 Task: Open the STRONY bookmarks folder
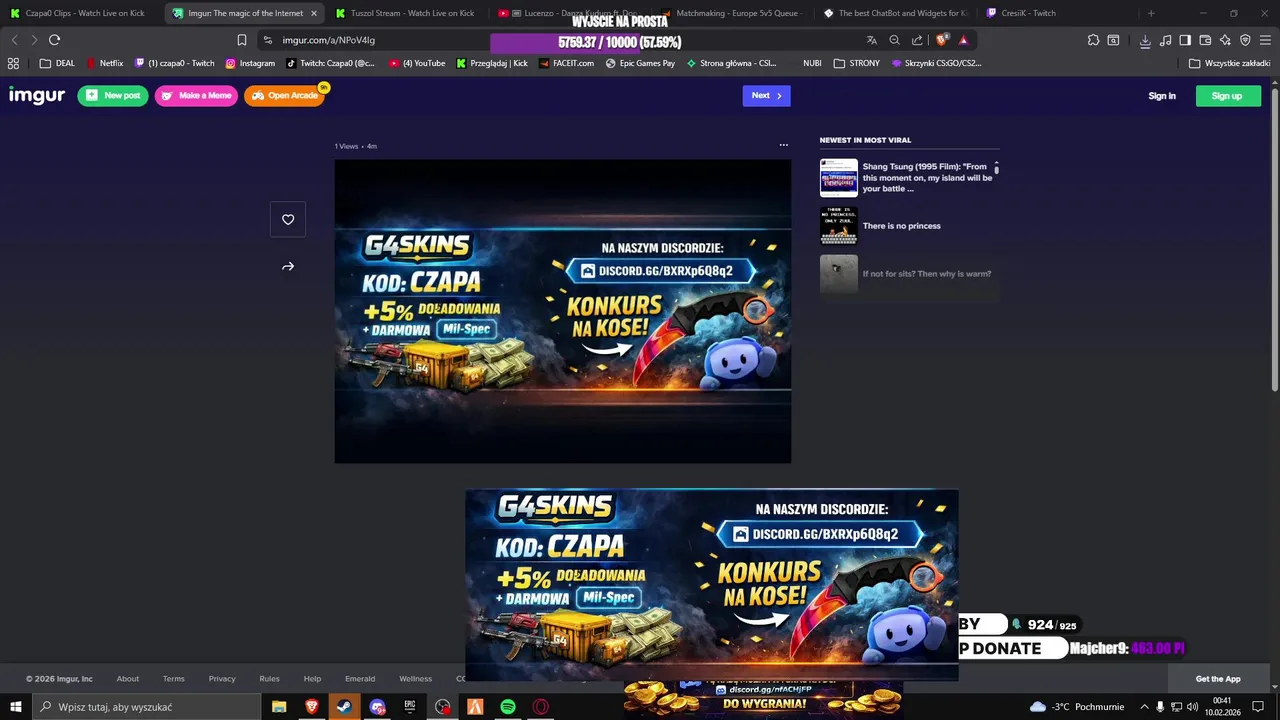click(x=857, y=63)
